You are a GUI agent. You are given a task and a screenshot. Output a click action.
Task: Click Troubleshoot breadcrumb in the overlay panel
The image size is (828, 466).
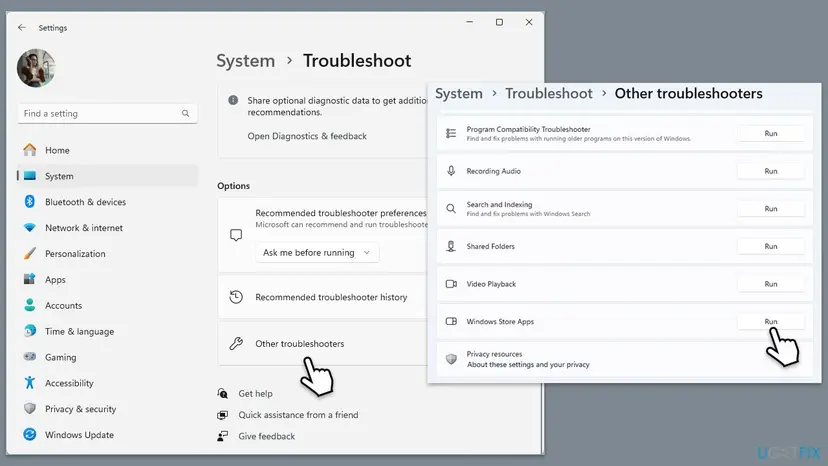[x=549, y=94]
